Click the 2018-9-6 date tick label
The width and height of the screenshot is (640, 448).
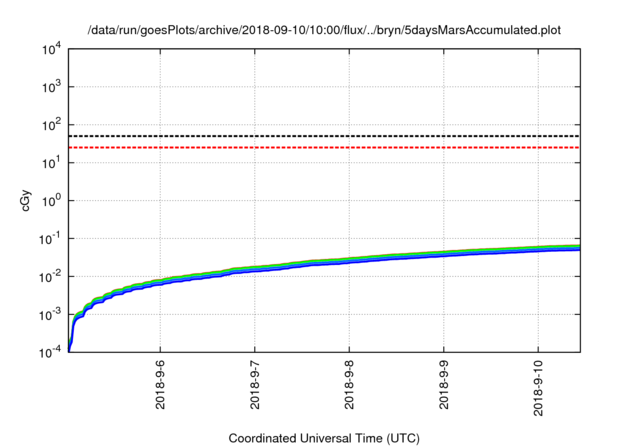pyautogui.click(x=160, y=384)
